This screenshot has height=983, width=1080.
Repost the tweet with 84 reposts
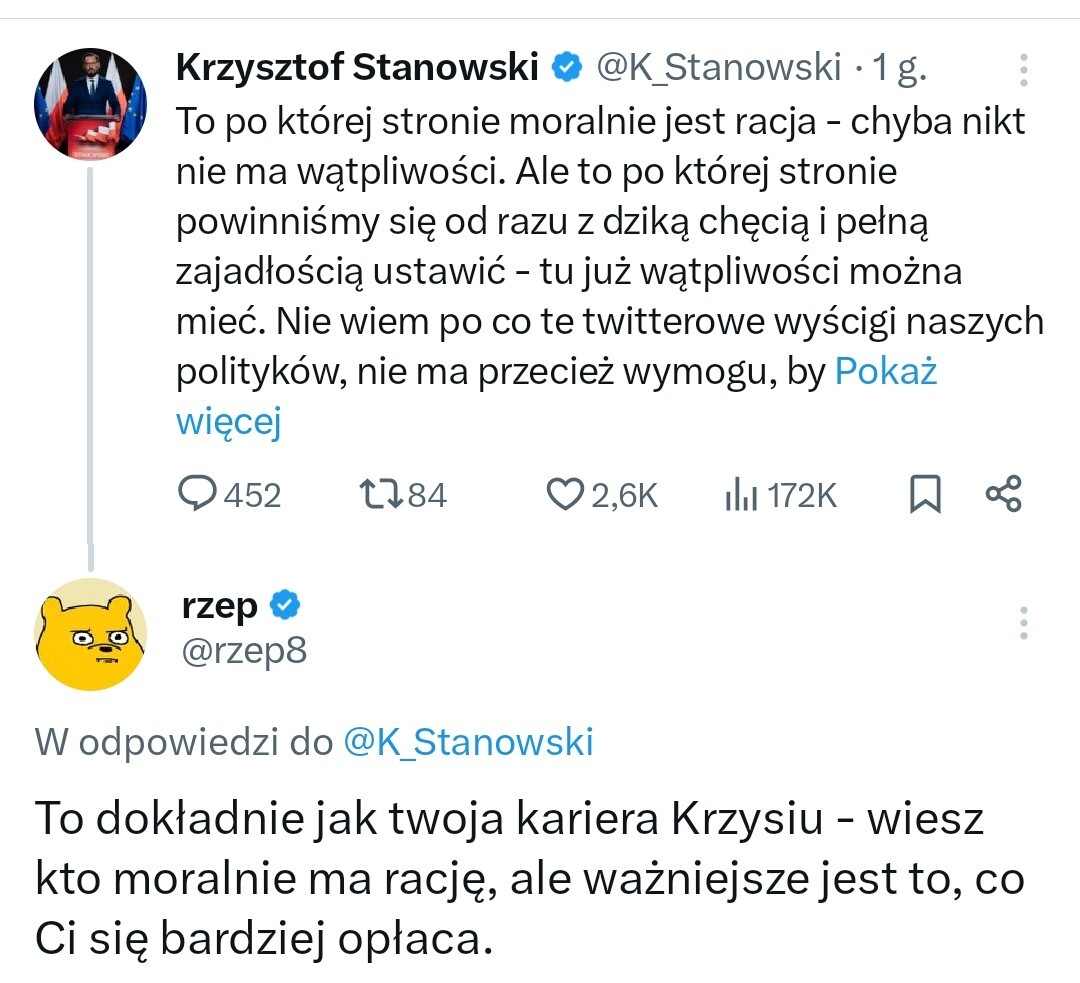pos(380,494)
